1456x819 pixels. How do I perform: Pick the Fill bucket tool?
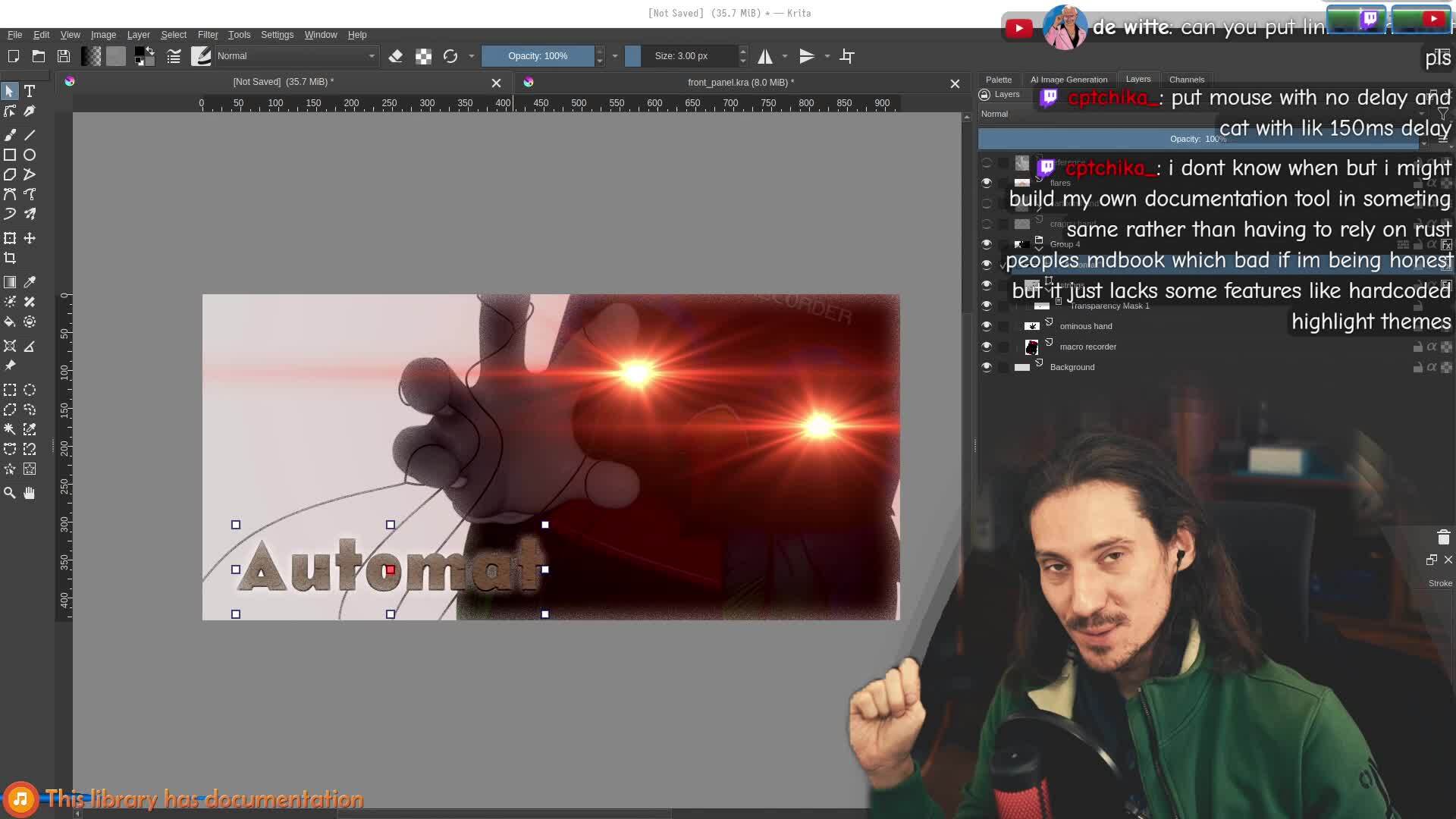pyautogui.click(x=10, y=322)
